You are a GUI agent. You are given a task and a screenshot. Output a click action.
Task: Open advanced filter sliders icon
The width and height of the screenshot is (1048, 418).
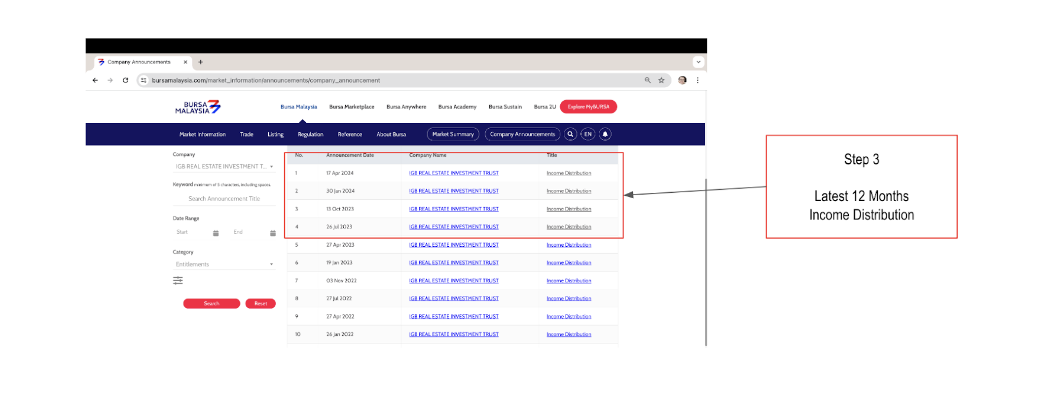click(178, 281)
